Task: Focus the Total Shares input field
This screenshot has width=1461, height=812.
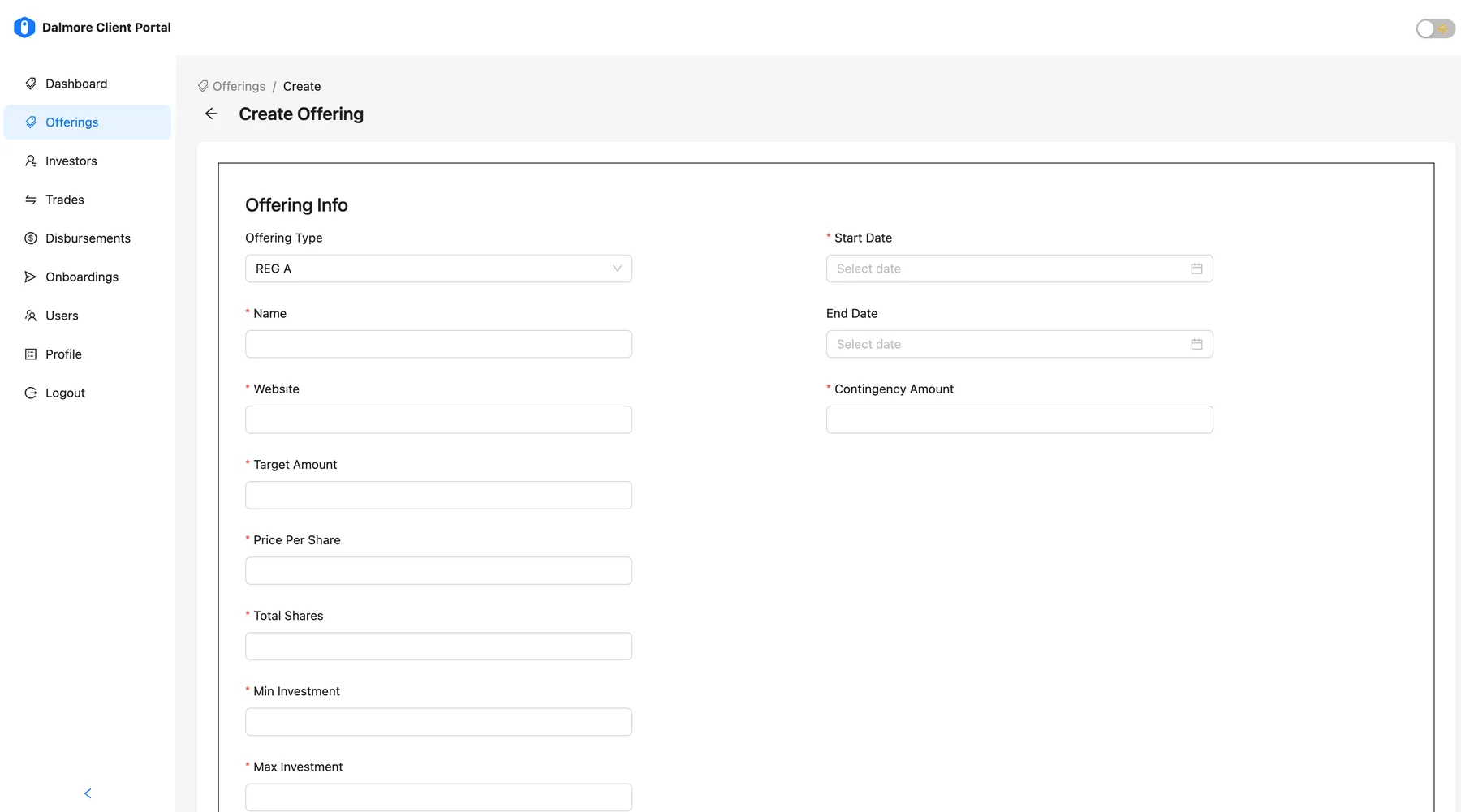Action: pyautogui.click(x=438, y=646)
